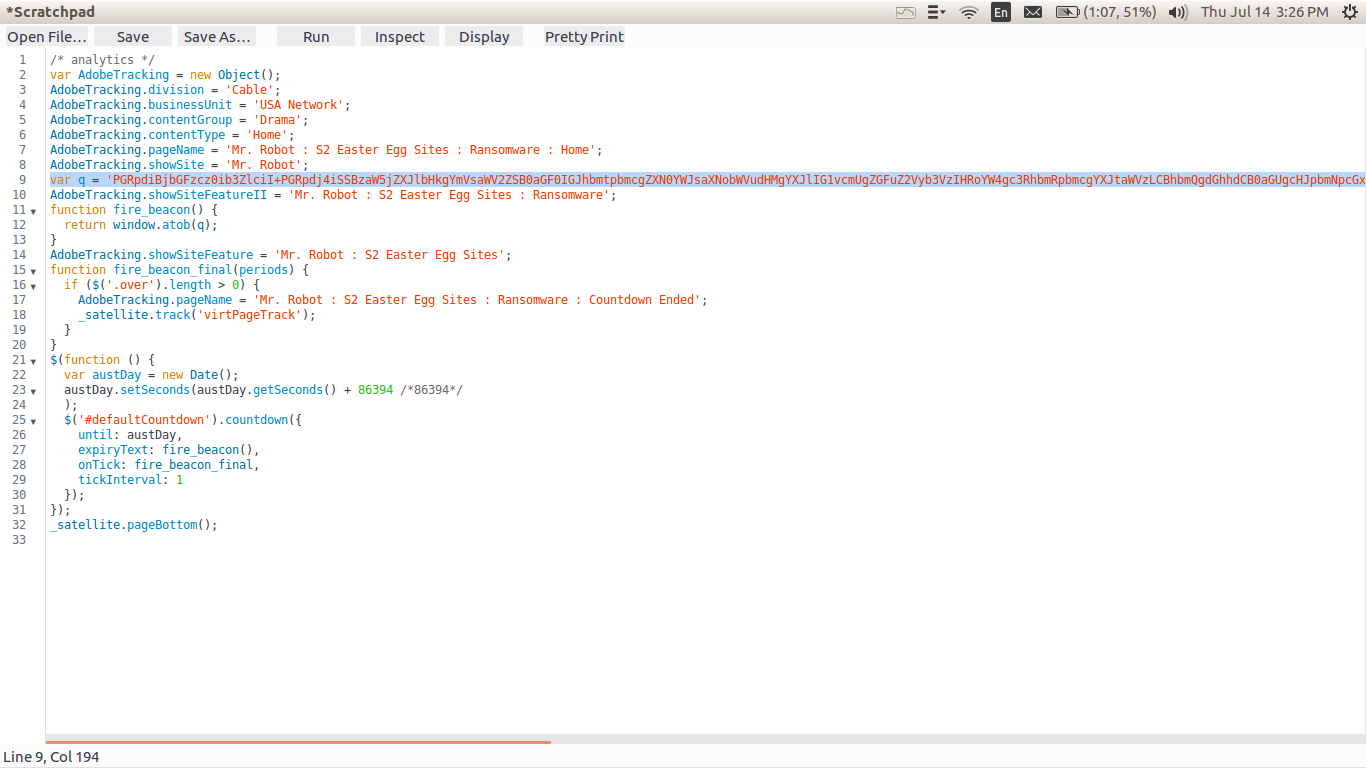Click the Inspect button
The width and height of the screenshot is (1366, 768).
click(400, 37)
